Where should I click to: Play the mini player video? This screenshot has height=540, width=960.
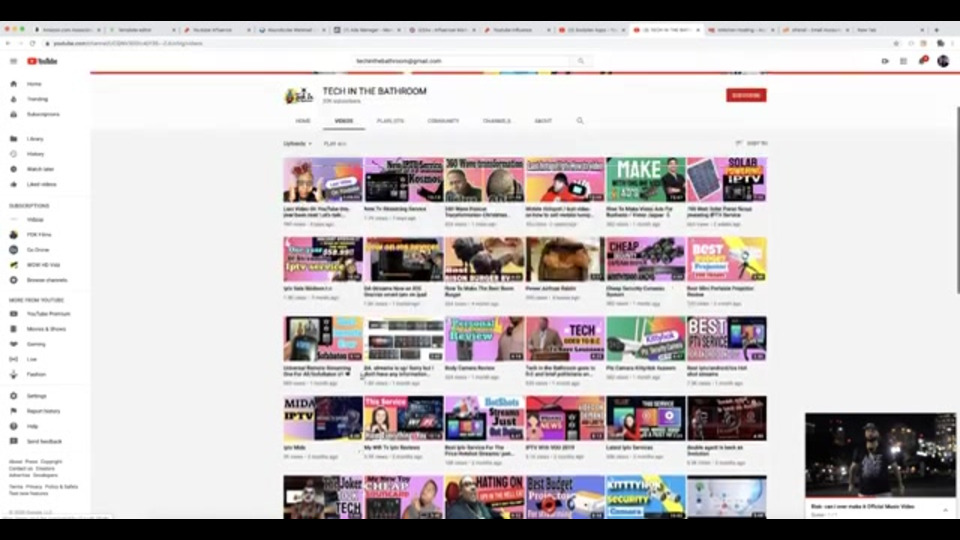[x=880, y=455]
